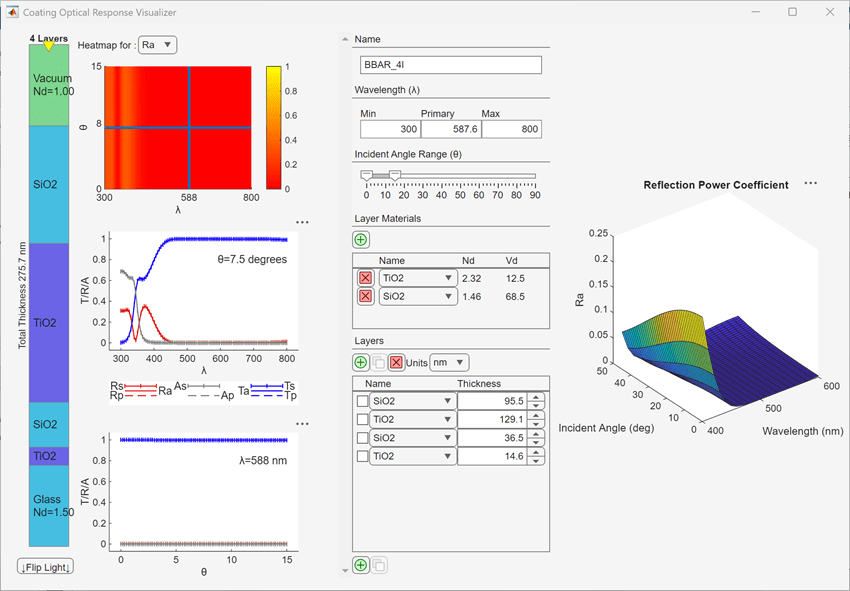Check the first SiO2 layer checkbox
Image resolution: width=850 pixels, height=591 pixels.
362,401
